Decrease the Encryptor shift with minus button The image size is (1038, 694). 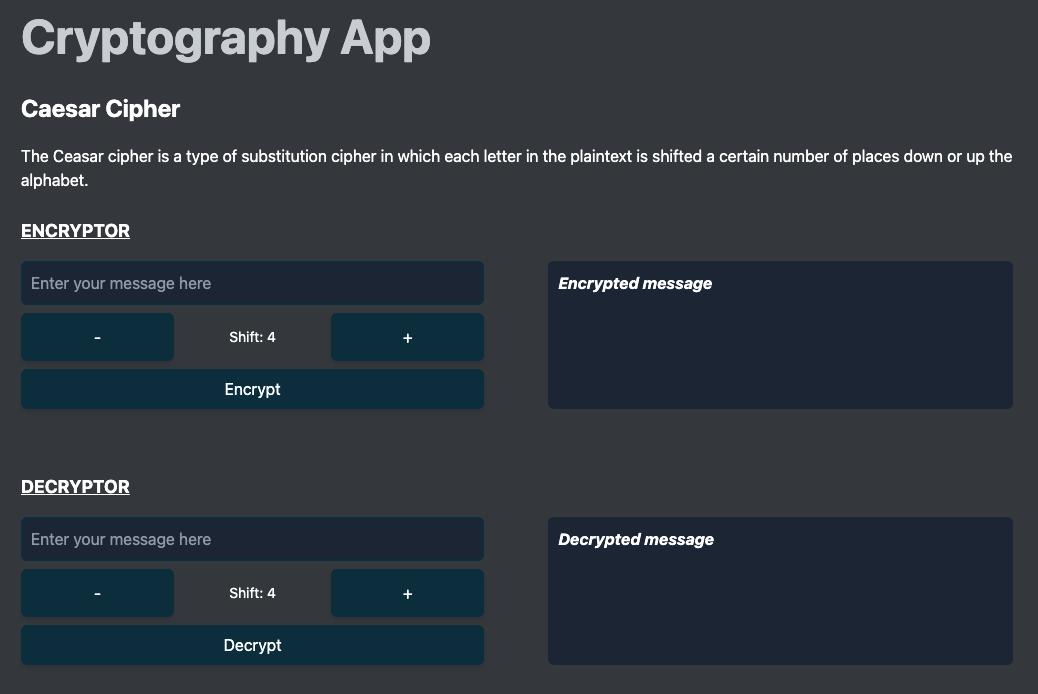97,337
